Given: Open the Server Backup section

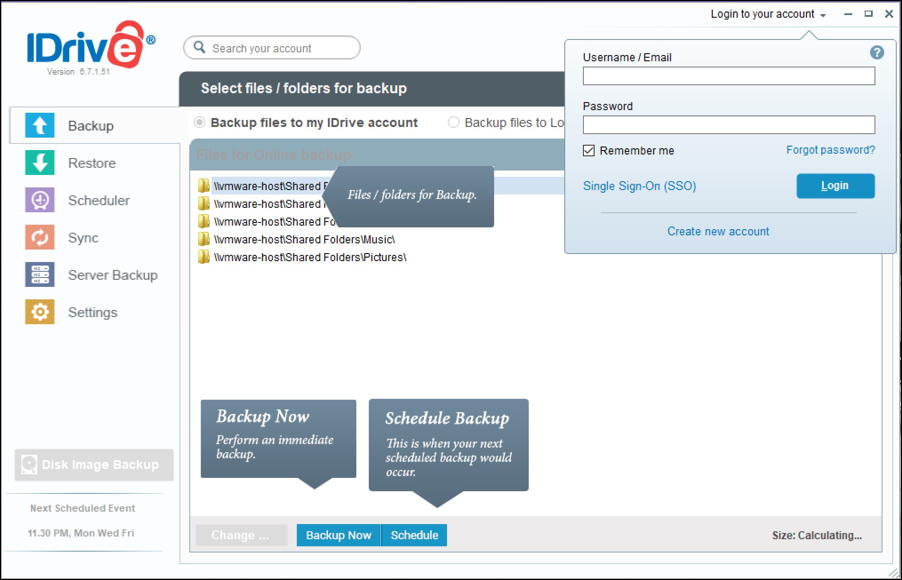Looking at the screenshot, I should click(113, 275).
